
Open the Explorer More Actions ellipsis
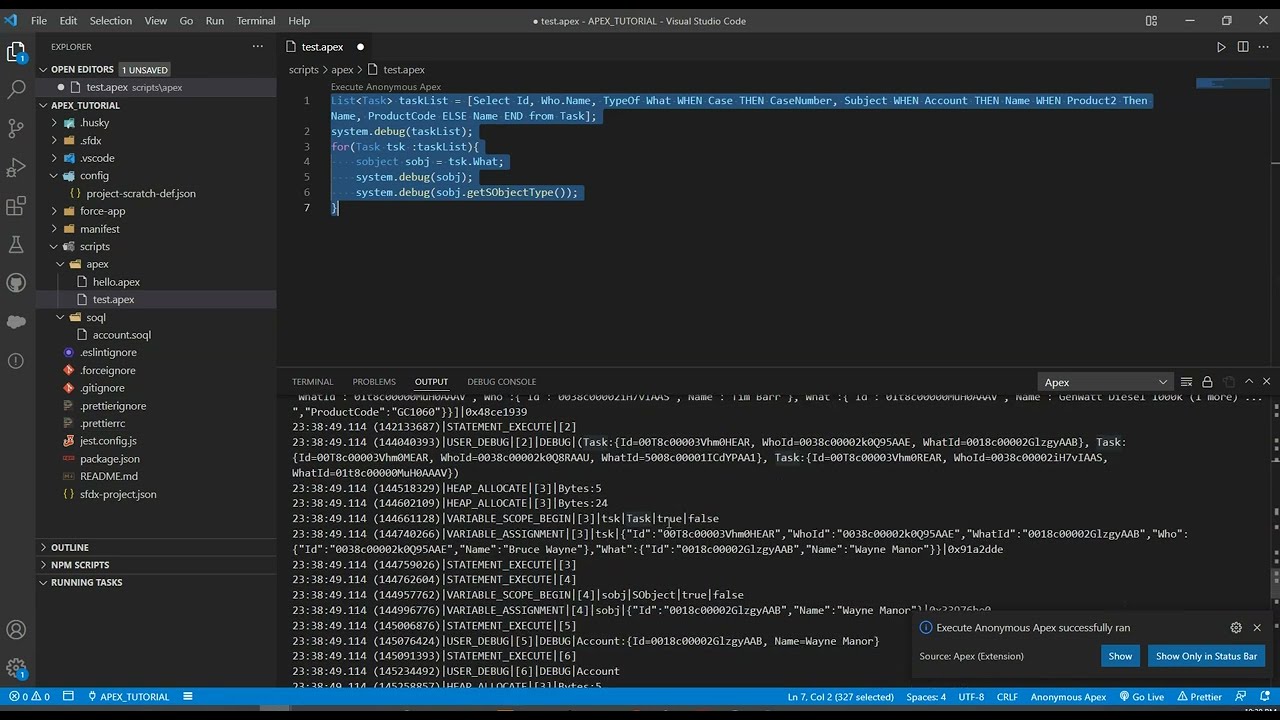point(258,46)
